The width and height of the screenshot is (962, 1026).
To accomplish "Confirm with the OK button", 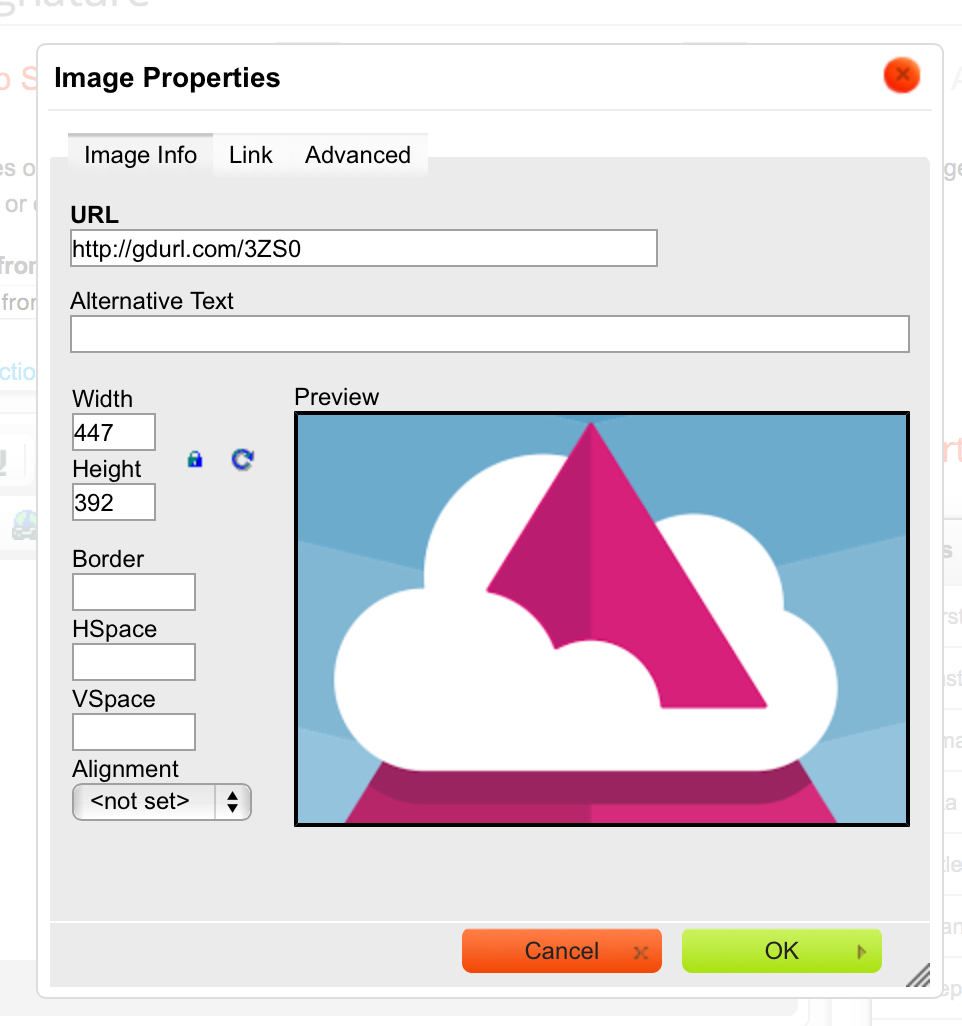I will pyautogui.click(x=782, y=951).
